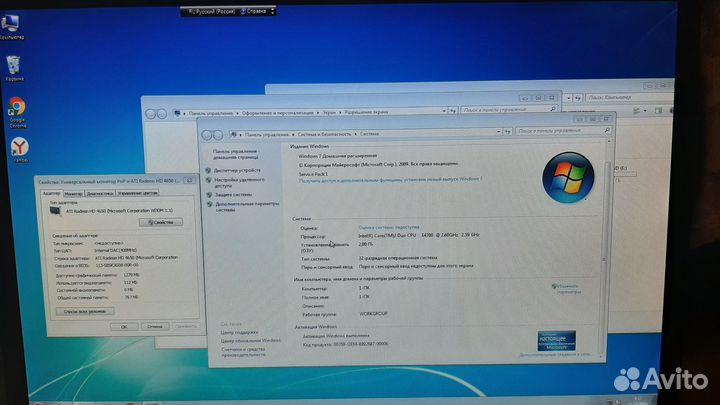Select Панель управления breadcrumb in the Система window
This screenshot has height=405, width=720.
click(267, 135)
